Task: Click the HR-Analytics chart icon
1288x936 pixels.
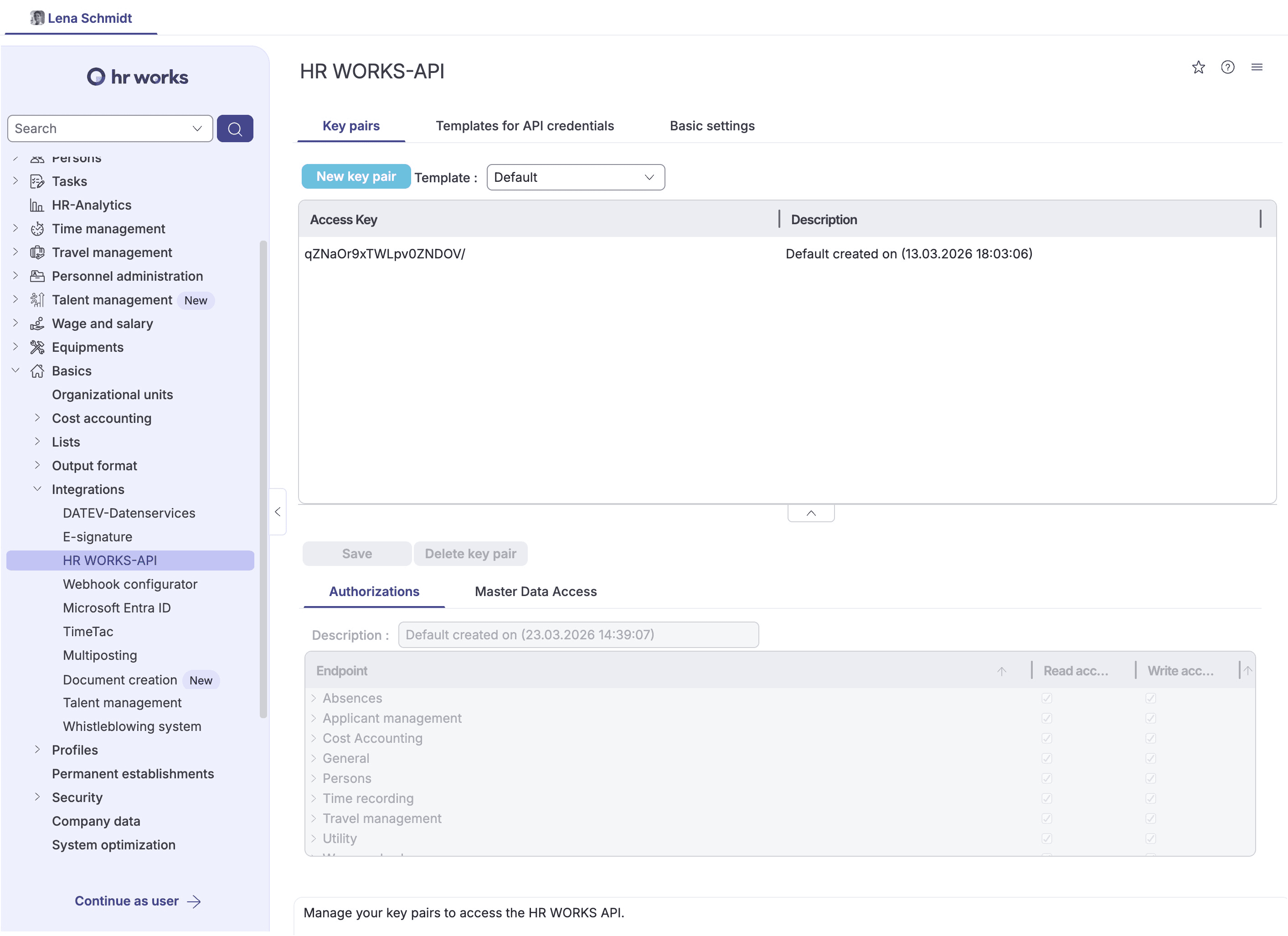Action: (37, 206)
